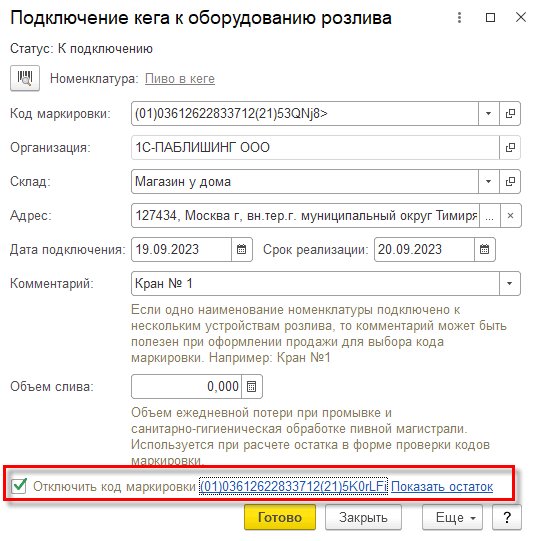Expand the comment dropdown with "Кран № 1"
Viewport: 538px width, 541px height.
tap(509, 284)
